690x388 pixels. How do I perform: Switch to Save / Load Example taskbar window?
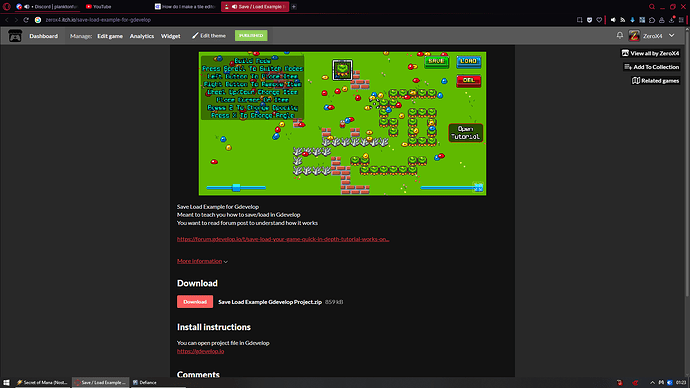click(x=100, y=382)
